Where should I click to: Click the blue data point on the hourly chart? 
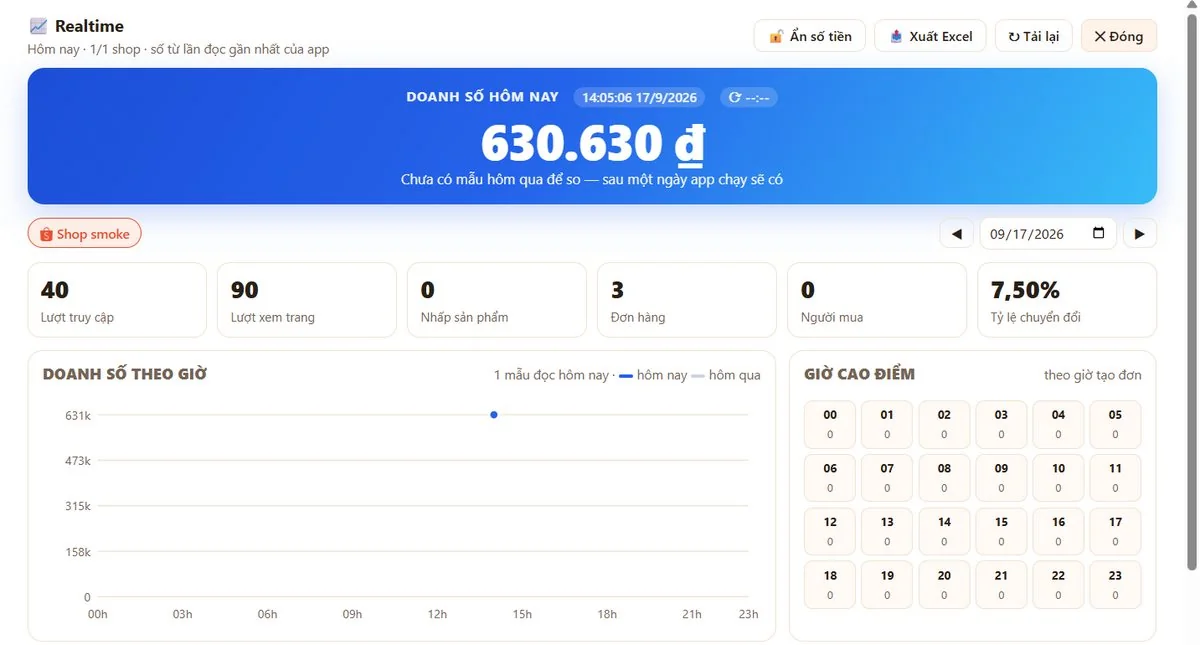(x=494, y=414)
